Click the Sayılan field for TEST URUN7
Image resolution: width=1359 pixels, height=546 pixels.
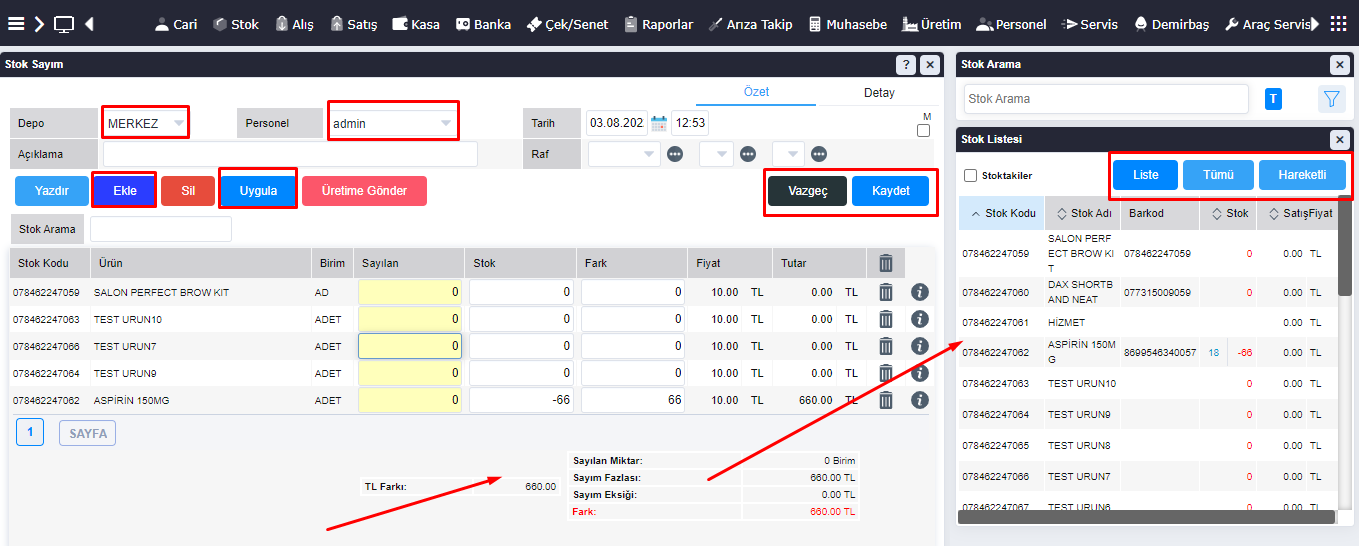tap(410, 346)
